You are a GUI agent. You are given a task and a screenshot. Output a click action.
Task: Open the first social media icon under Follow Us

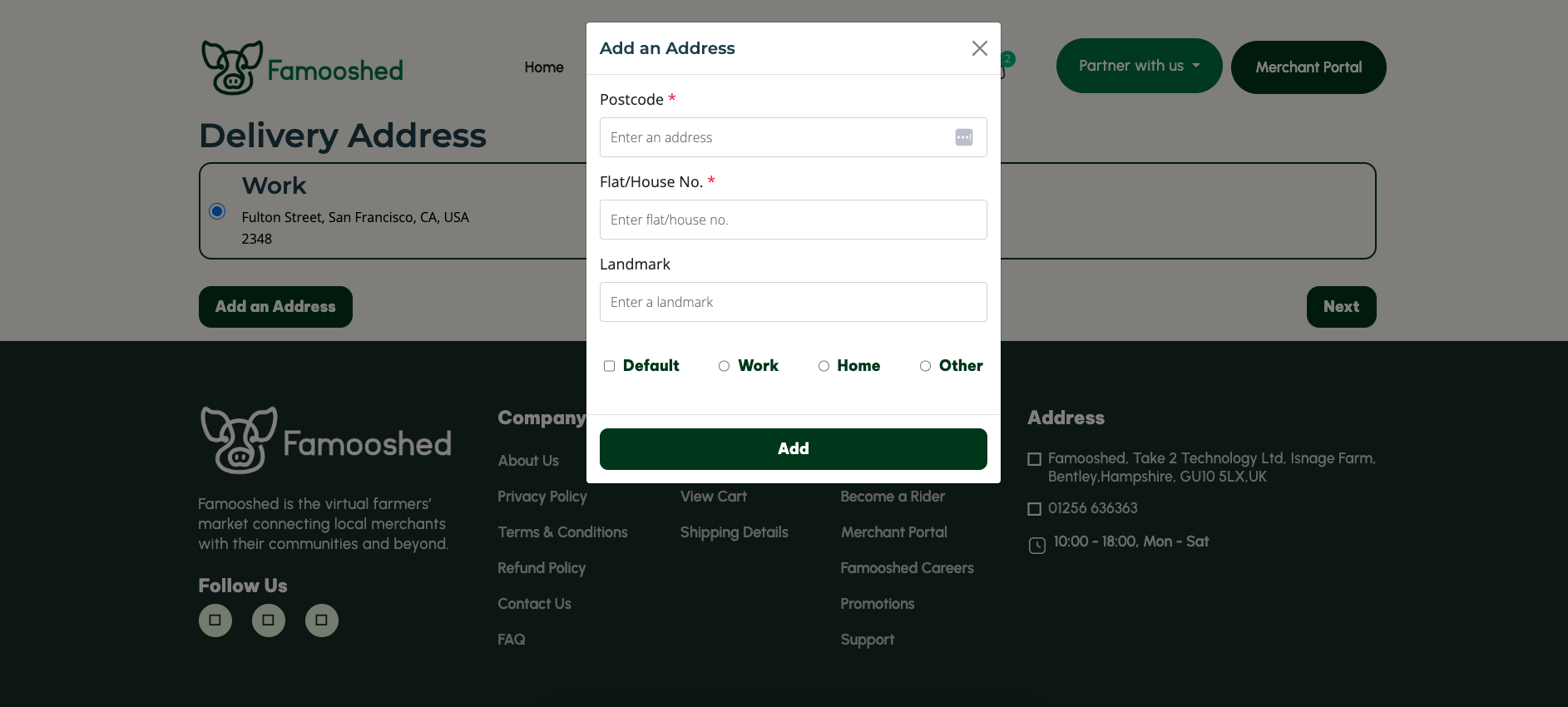pos(215,620)
